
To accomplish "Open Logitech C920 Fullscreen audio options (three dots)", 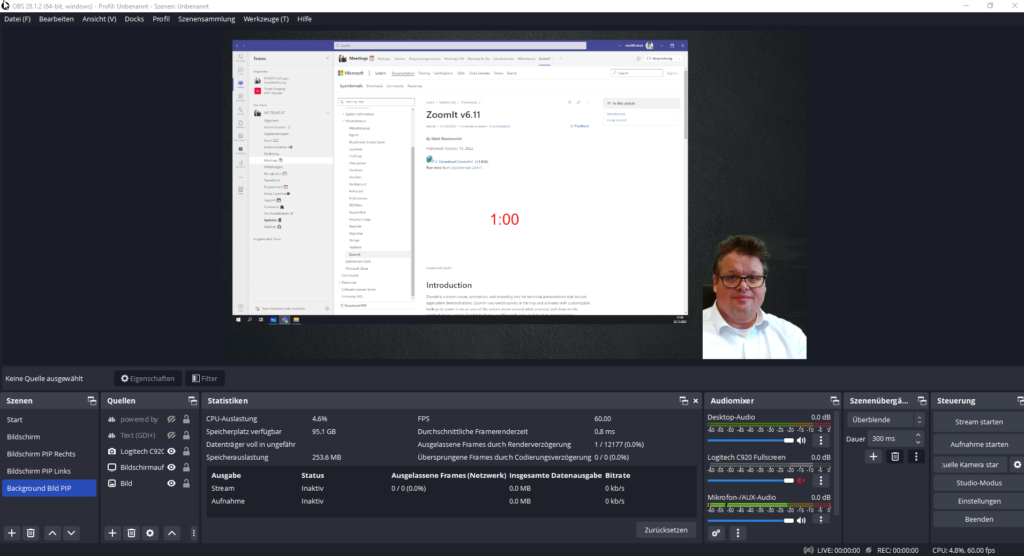I will coord(821,480).
